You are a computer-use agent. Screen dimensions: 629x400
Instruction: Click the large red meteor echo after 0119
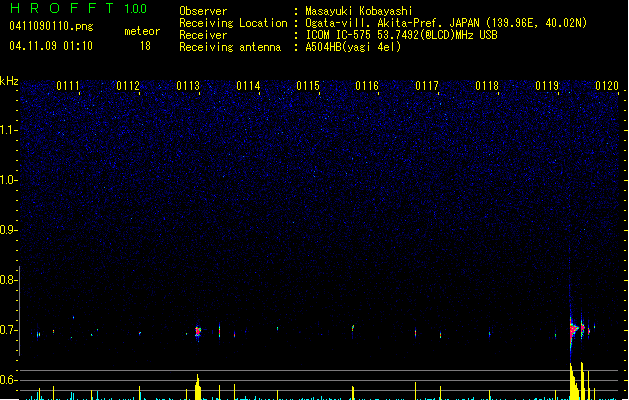click(x=574, y=331)
